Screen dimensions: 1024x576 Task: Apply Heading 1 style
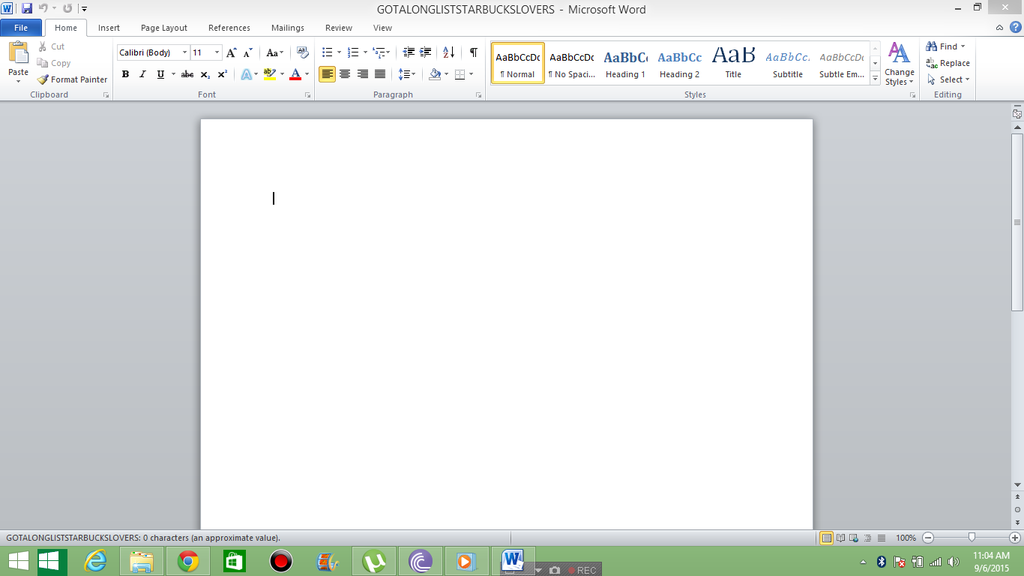(625, 63)
